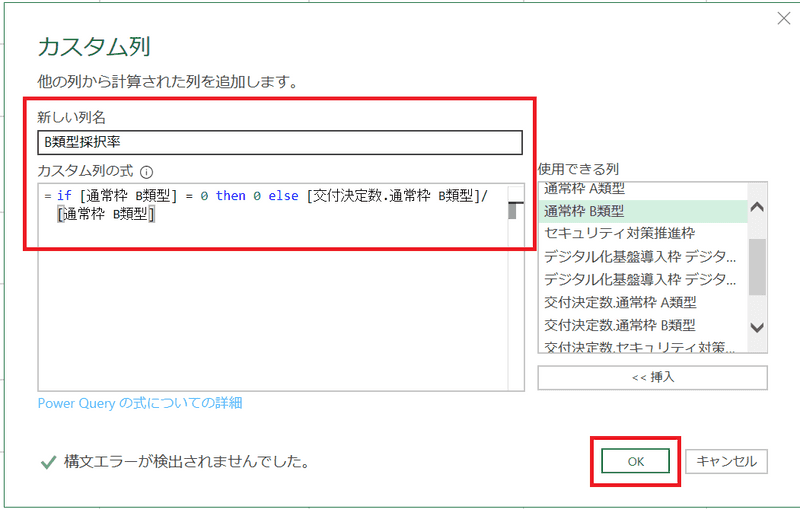Viewport: 800px width, 509px height.
Task: Confirm the custom column with OK
Action: (x=636, y=462)
